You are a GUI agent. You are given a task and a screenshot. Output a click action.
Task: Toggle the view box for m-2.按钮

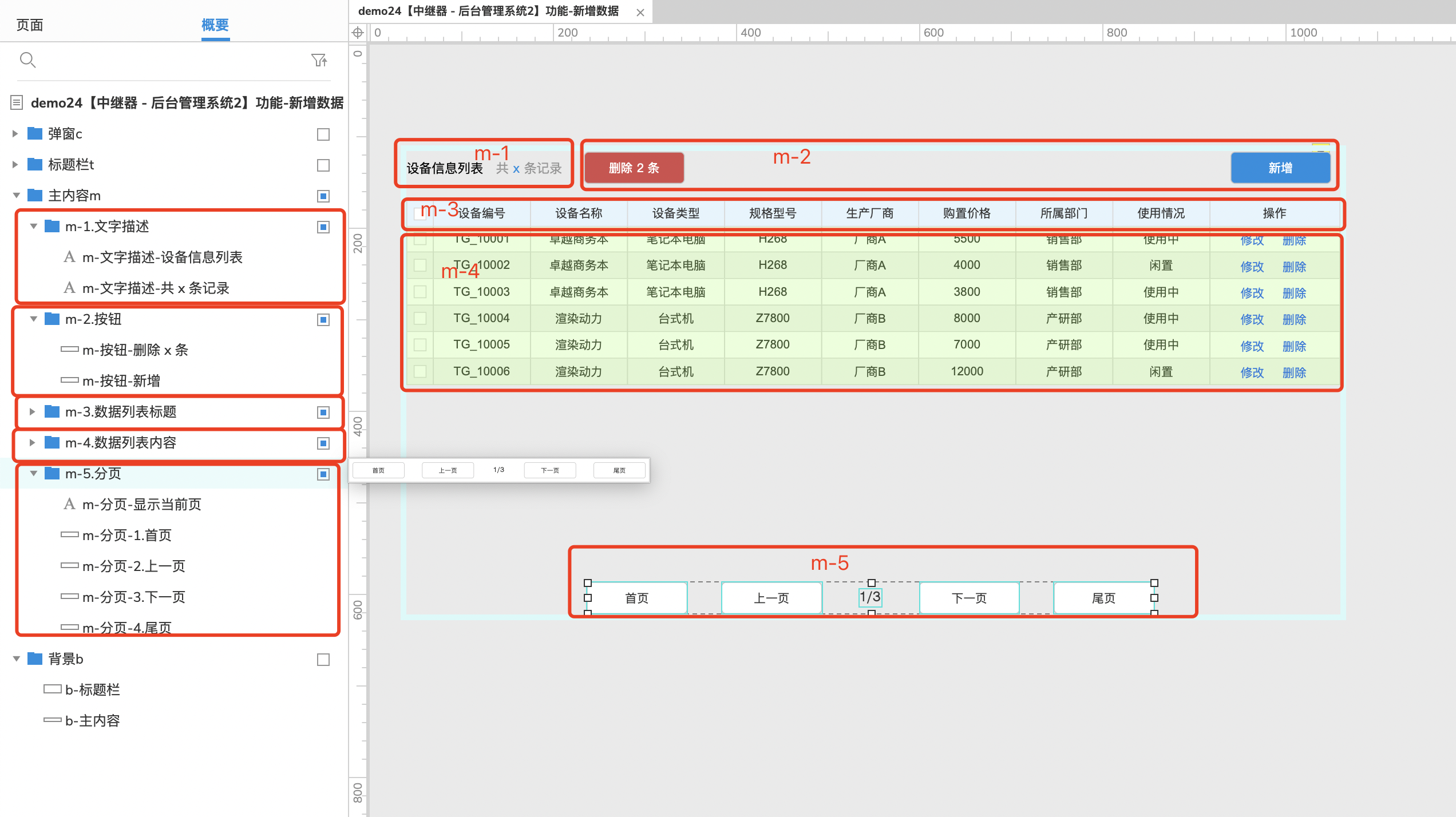pyautogui.click(x=323, y=319)
